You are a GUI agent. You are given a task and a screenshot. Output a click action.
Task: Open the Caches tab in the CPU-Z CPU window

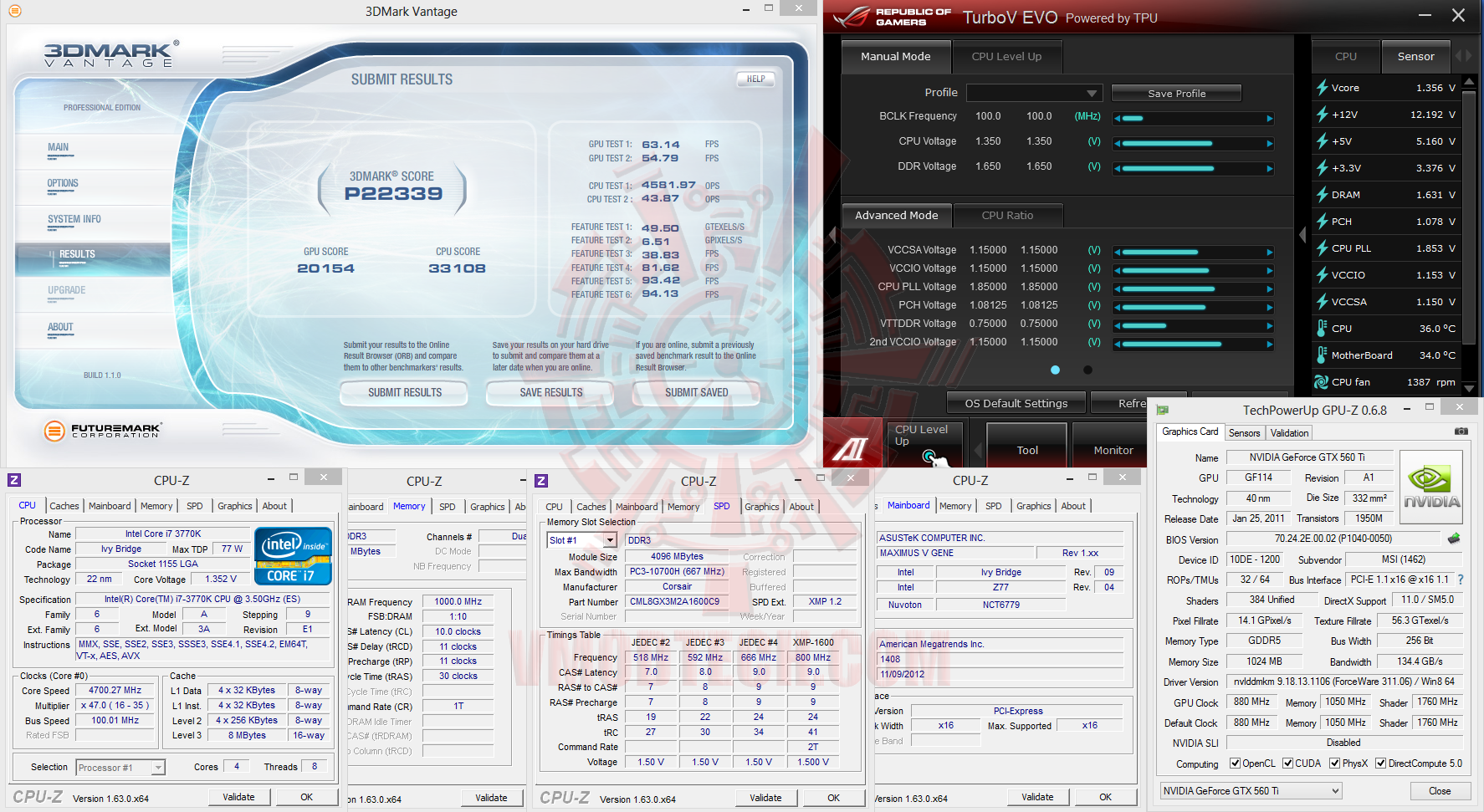point(64,506)
